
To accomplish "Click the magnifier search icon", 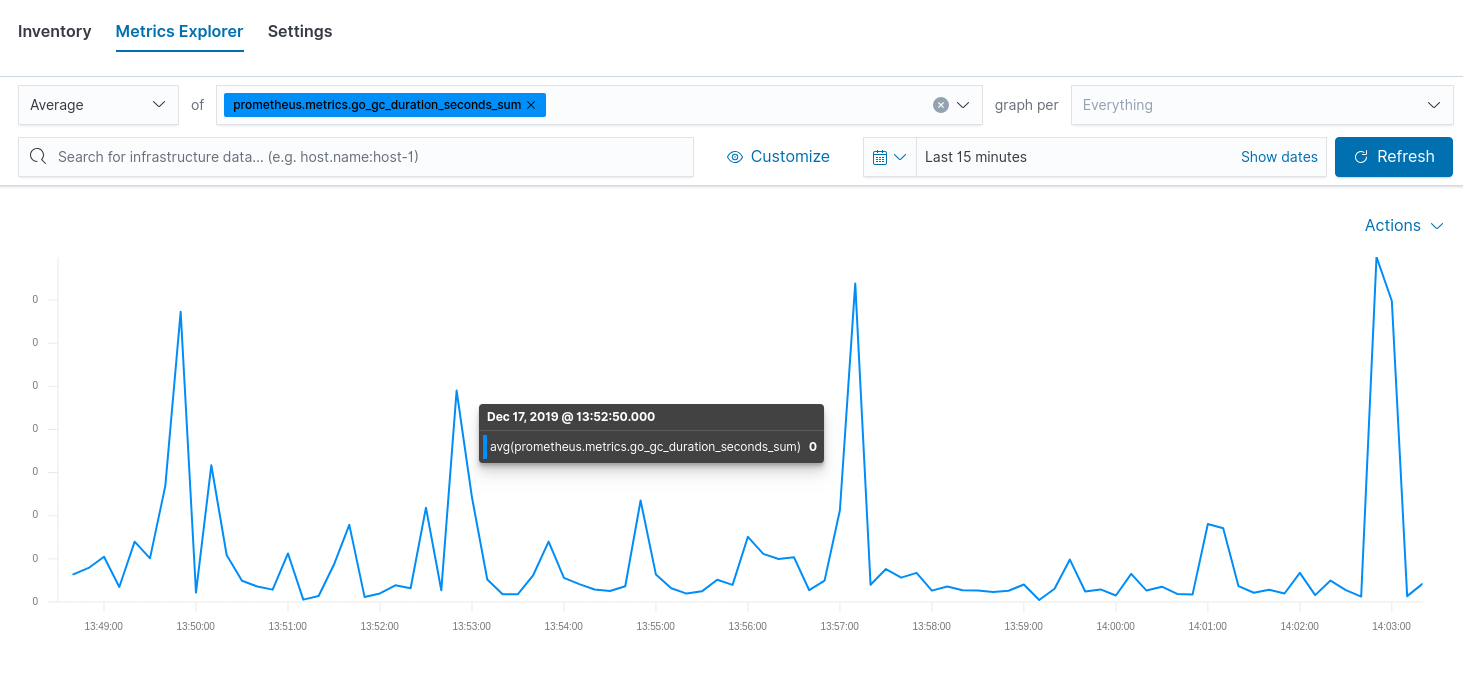I will (38, 157).
